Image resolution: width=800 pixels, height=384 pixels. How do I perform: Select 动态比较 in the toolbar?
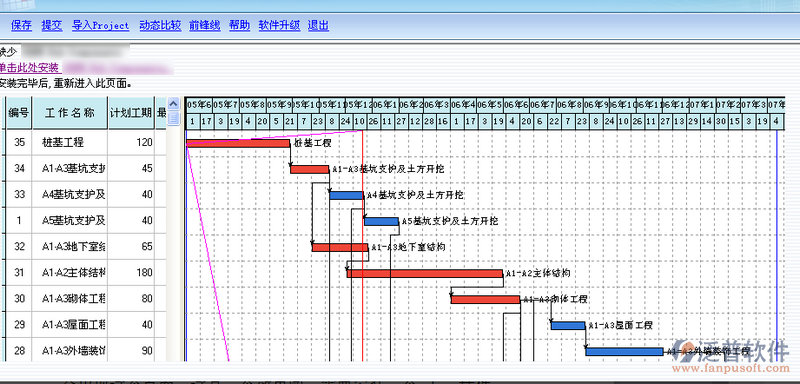pos(160,25)
